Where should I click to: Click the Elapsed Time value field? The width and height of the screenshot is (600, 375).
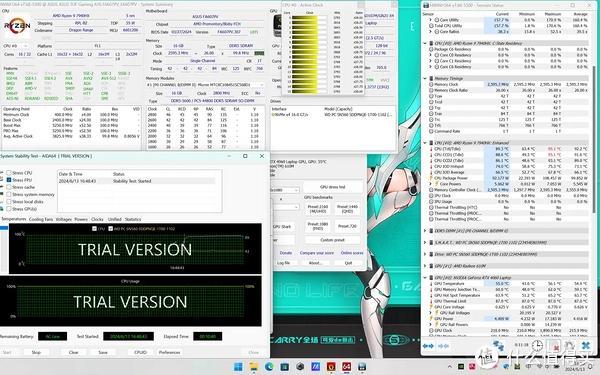207,336
